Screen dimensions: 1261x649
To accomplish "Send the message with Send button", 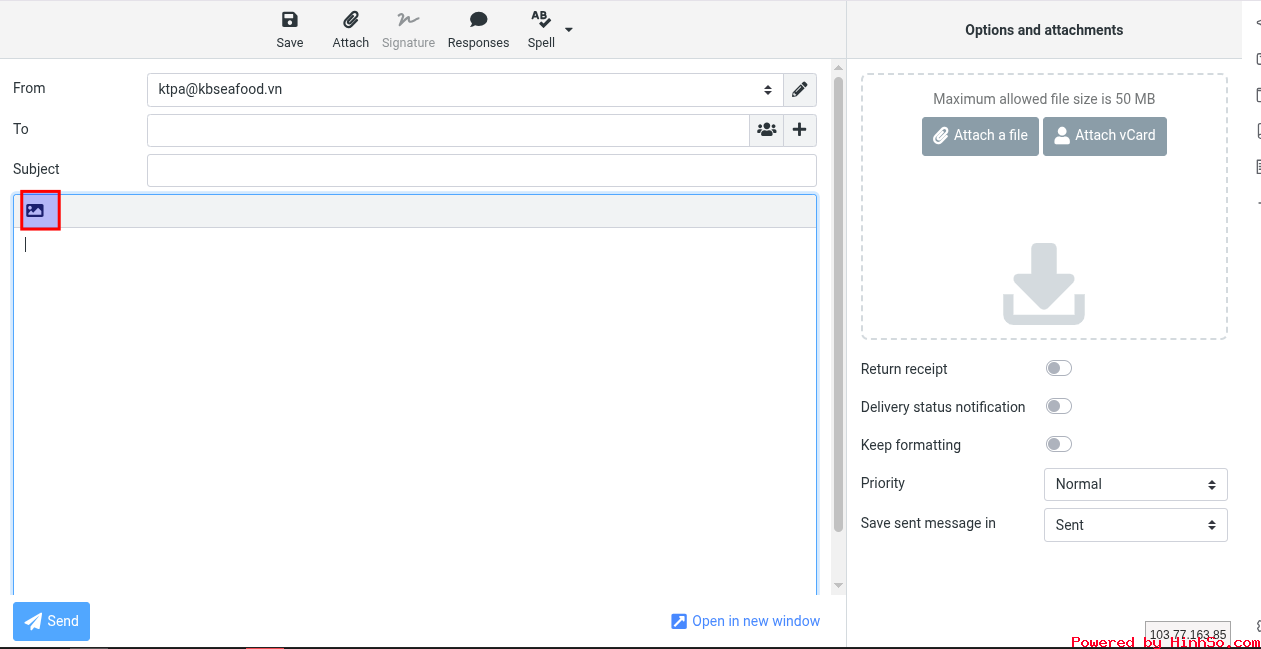I will pyautogui.click(x=51, y=621).
